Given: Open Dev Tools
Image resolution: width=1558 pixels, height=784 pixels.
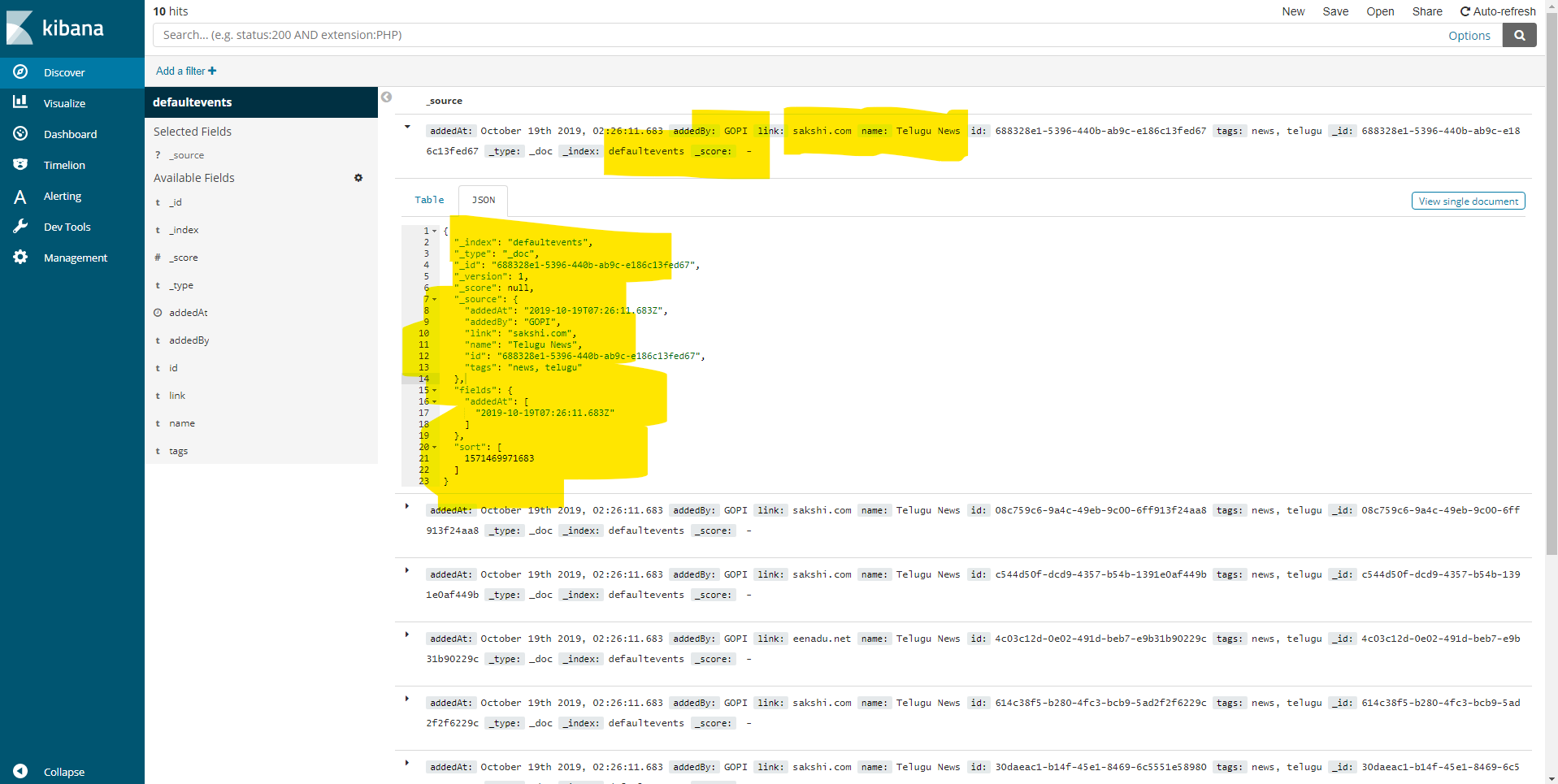Looking at the screenshot, I should click(x=67, y=227).
